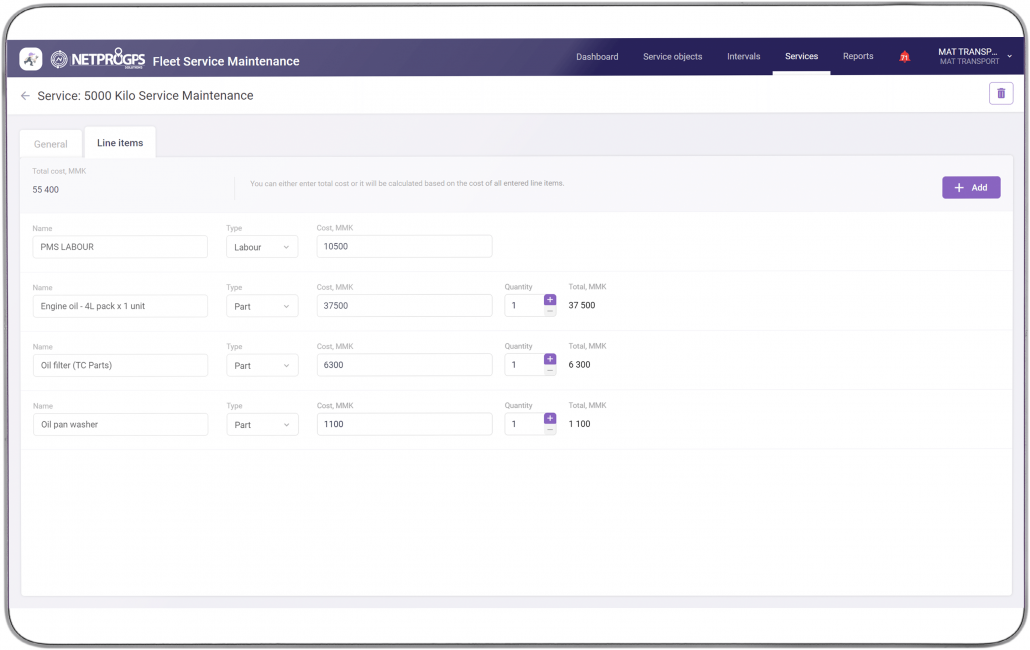Open Type dropdown for PMS LABOUR
This screenshot has height=650, width=1030.
[262, 247]
